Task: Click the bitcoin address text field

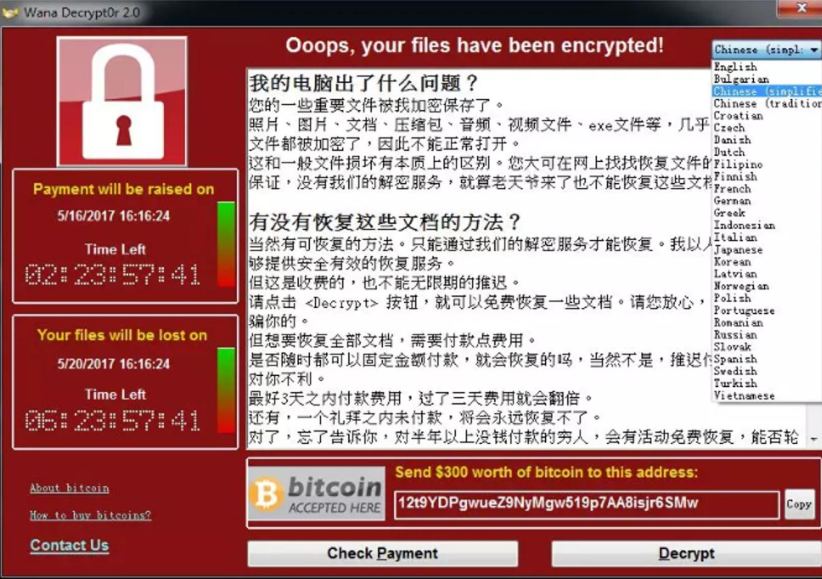Action: click(x=587, y=504)
